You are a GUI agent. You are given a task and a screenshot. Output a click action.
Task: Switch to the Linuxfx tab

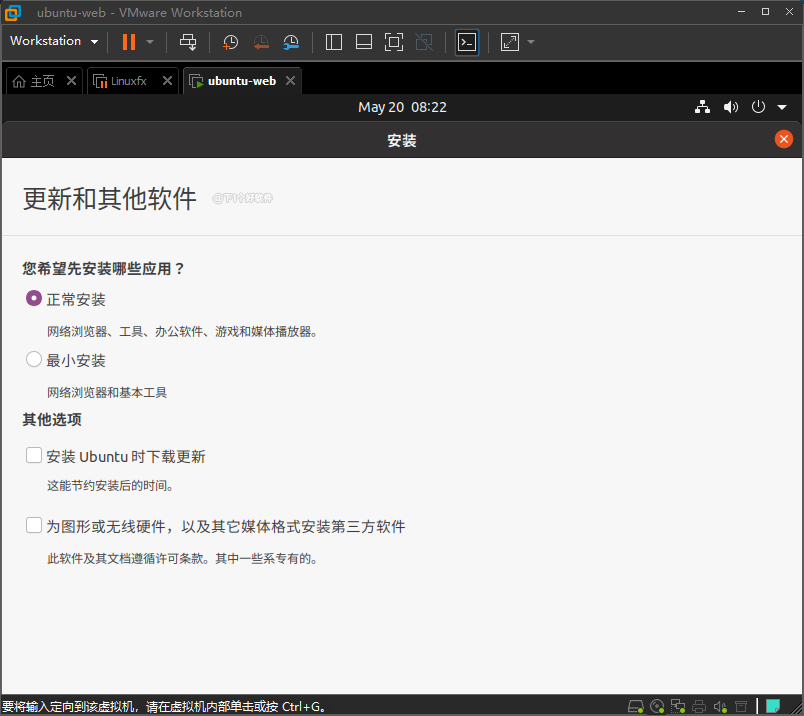128,80
